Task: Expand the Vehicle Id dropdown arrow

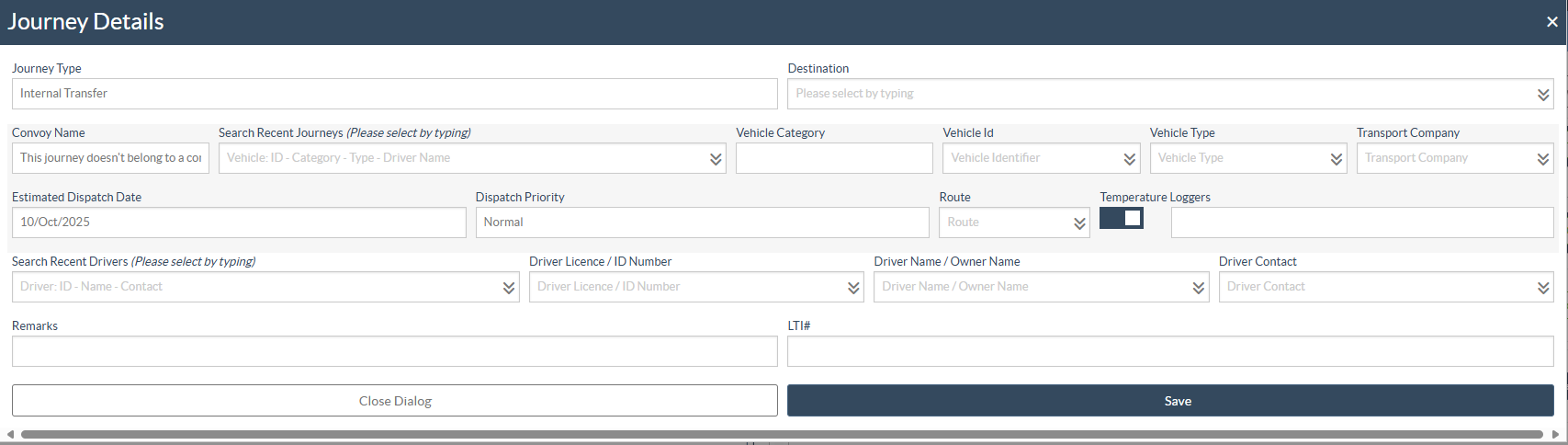Action: tap(1129, 159)
